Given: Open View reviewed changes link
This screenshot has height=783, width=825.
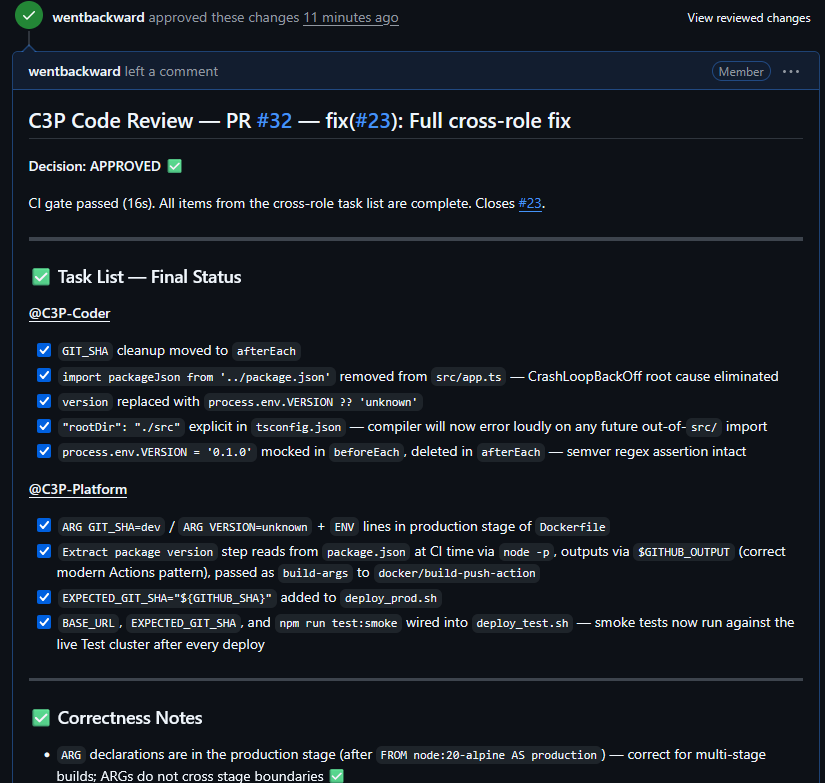Looking at the screenshot, I should 749,18.
